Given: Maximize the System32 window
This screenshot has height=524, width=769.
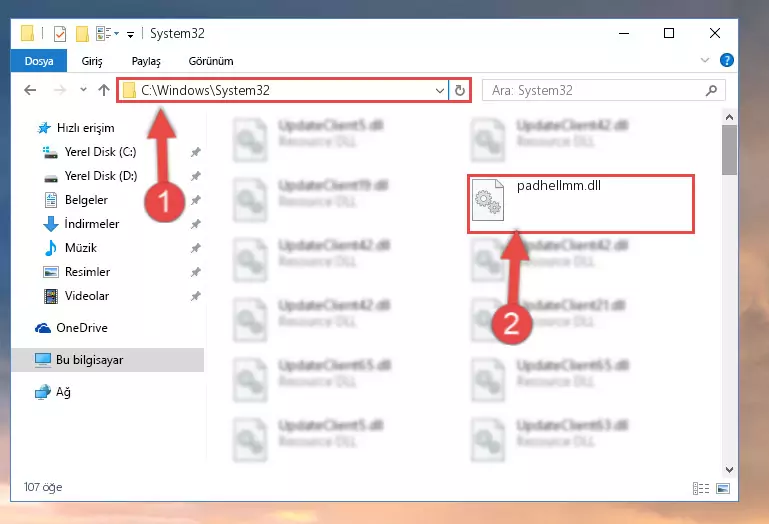Looking at the screenshot, I should click(x=669, y=33).
